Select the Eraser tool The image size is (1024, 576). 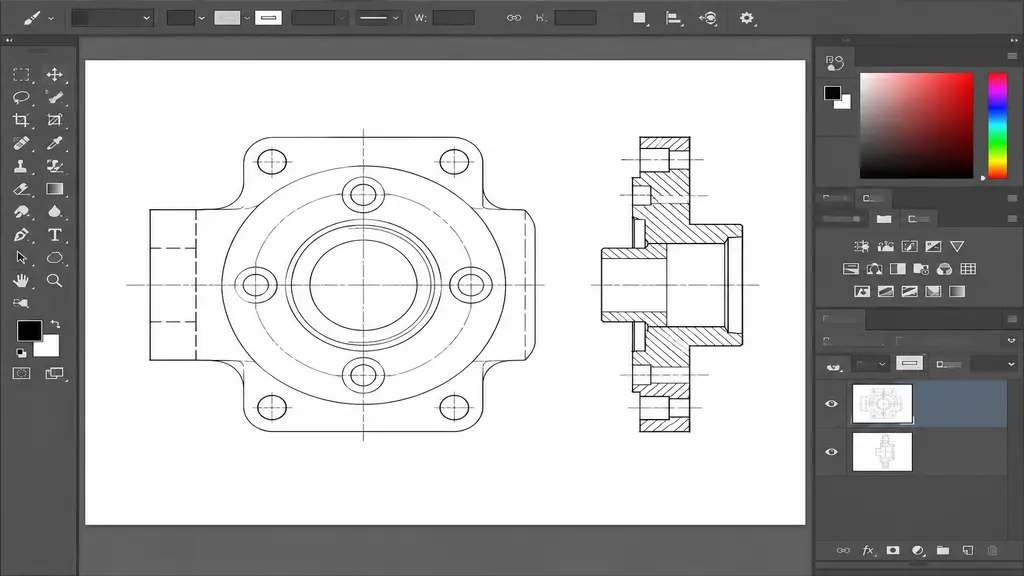coord(22,189)
